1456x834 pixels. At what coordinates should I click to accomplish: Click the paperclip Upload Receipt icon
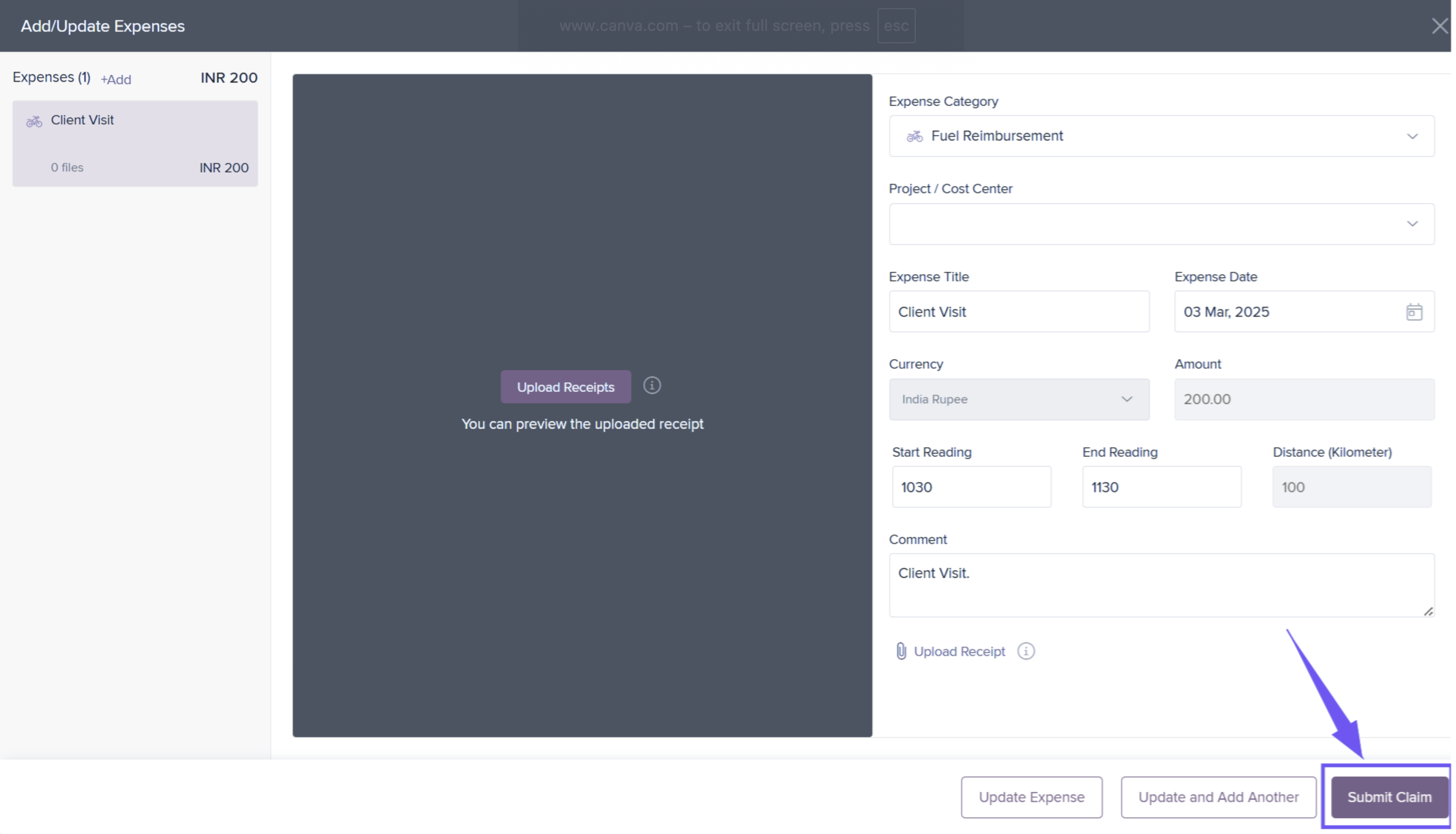pyautogui.click(x=901, y=652)
